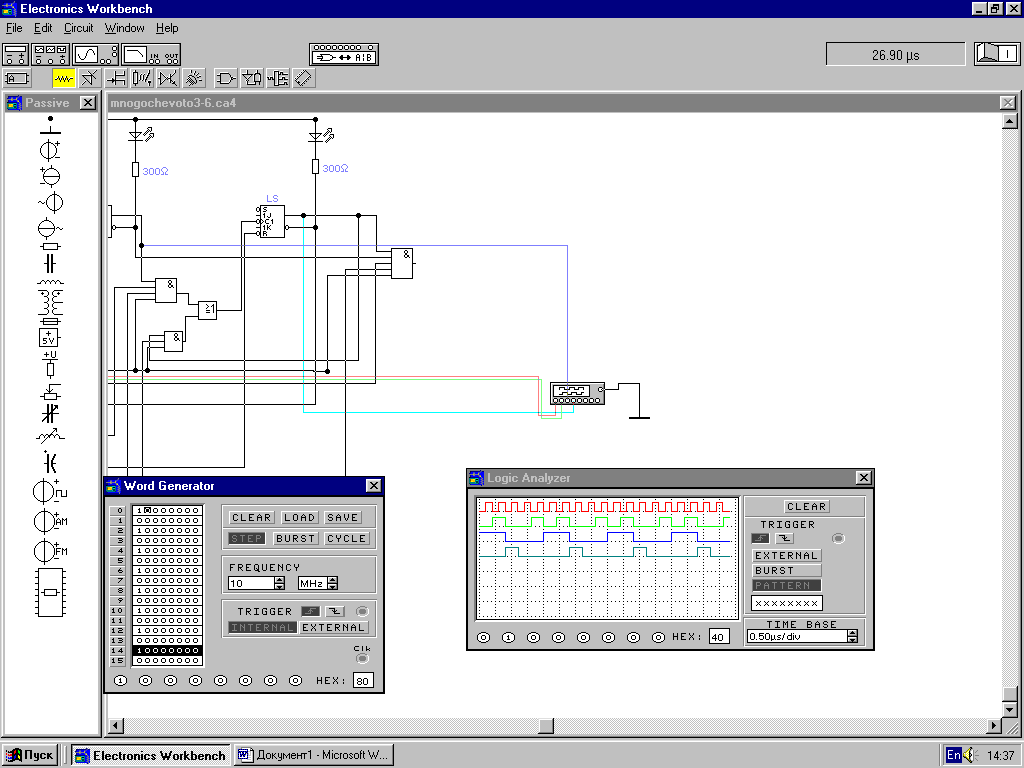This screenshot has height=768, width=1024.
Task: Select word row 14 in Word Generator
Action: click(x=167, y=650)
